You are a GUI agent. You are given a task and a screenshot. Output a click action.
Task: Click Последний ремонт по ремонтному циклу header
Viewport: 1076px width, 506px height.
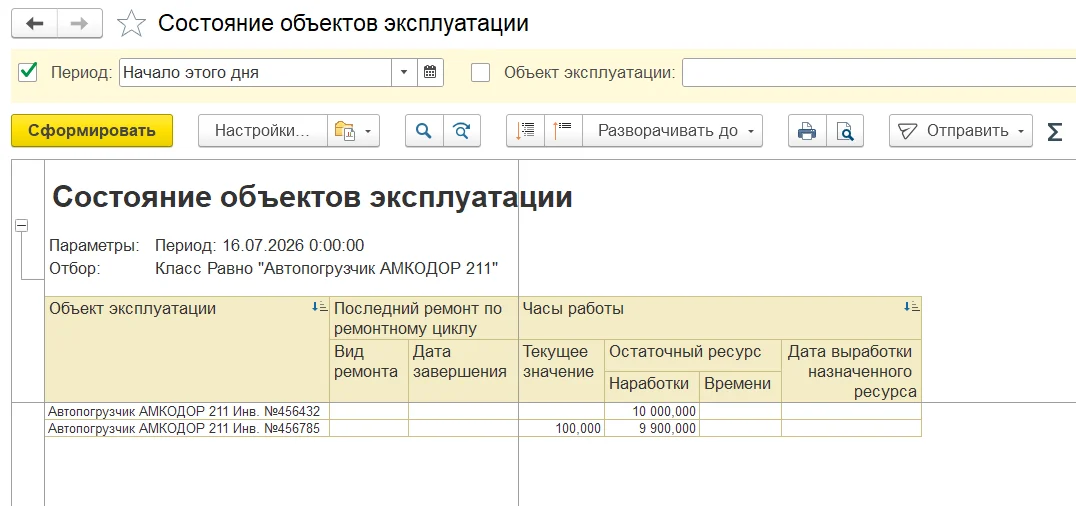(x=424, y=318)
